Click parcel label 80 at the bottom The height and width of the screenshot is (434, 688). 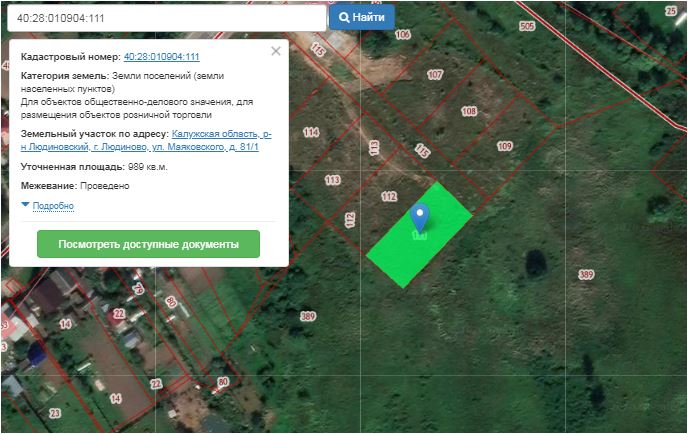223,381
